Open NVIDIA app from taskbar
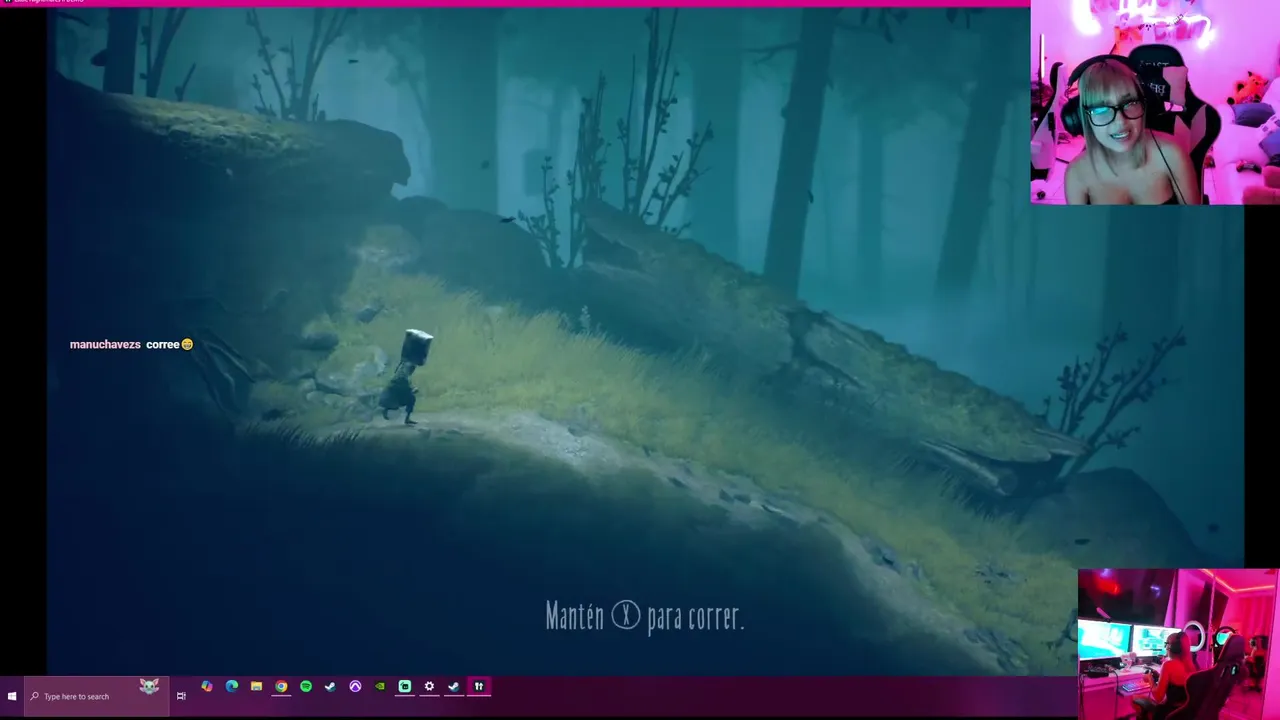Screen dimensions: 1280x720 (380, 686)
